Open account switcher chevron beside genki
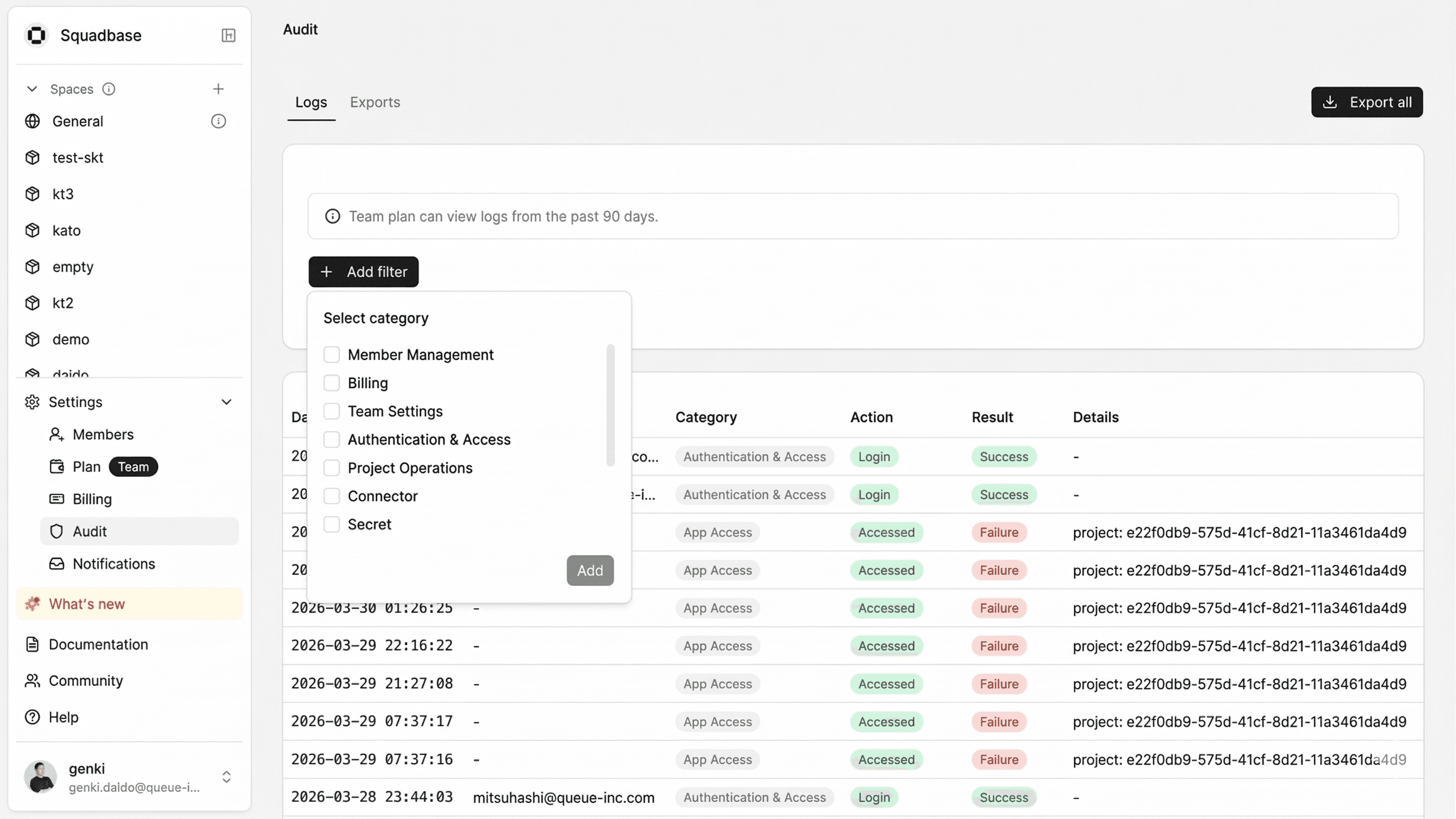The height and width of the screenshot is (819, 1456). 227,776
